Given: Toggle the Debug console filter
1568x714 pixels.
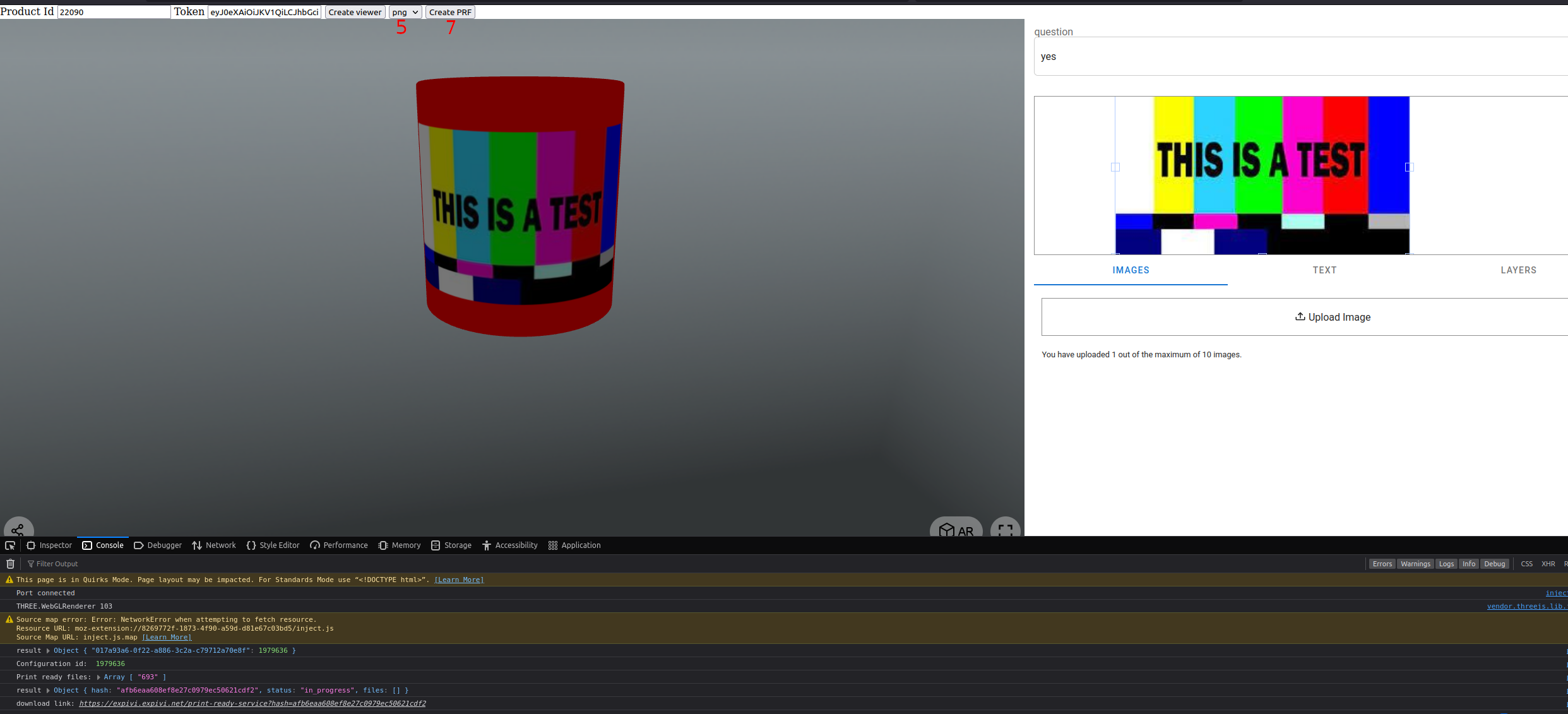Looking at the screenshot, I should (x=1494, y=564).
